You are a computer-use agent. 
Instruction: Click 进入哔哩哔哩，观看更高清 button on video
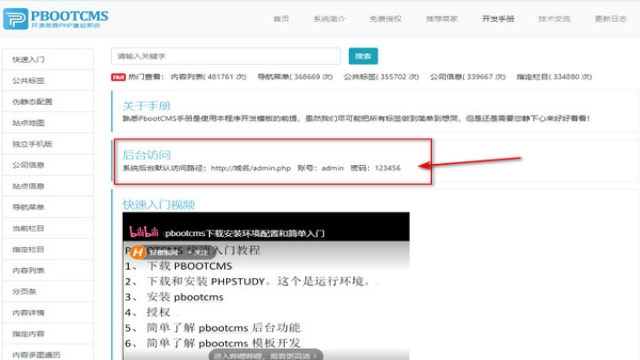(x=266, y=356)
